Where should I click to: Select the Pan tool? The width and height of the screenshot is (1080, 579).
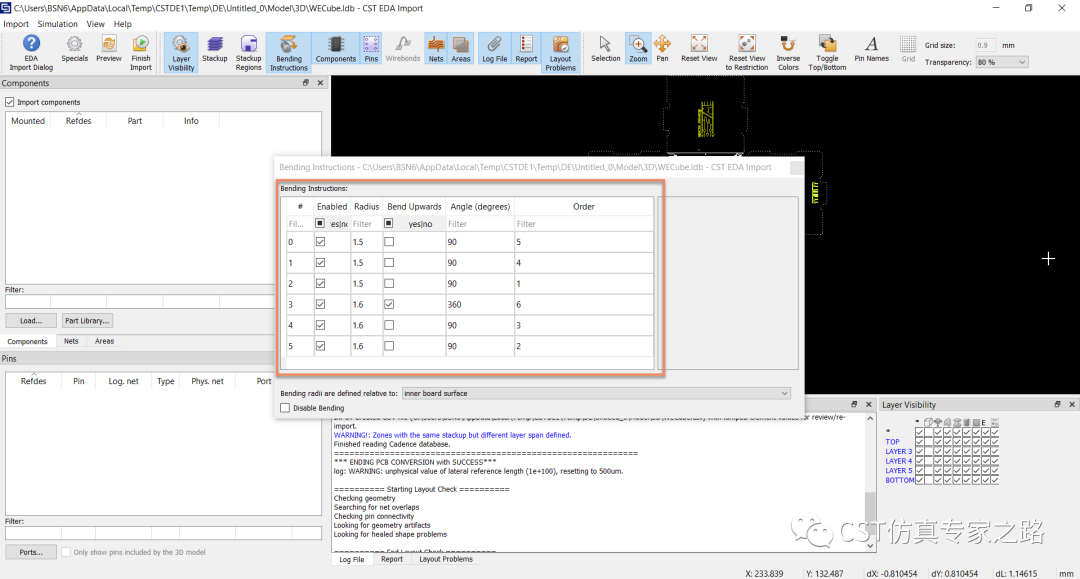[x=663, y=49]
